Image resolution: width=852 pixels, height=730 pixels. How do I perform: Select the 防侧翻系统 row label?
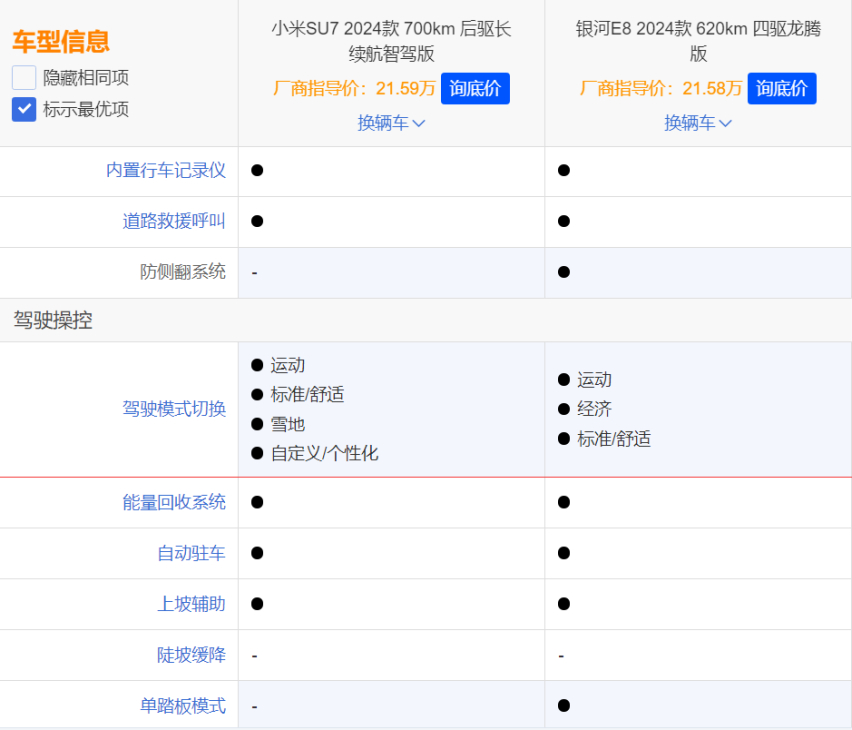click(x=183, y=272)
